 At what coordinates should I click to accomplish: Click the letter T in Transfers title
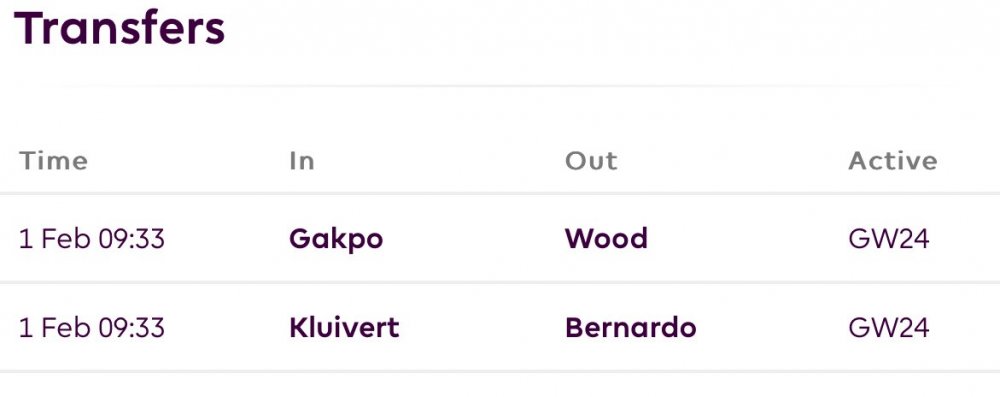click(x=27, y=28)
